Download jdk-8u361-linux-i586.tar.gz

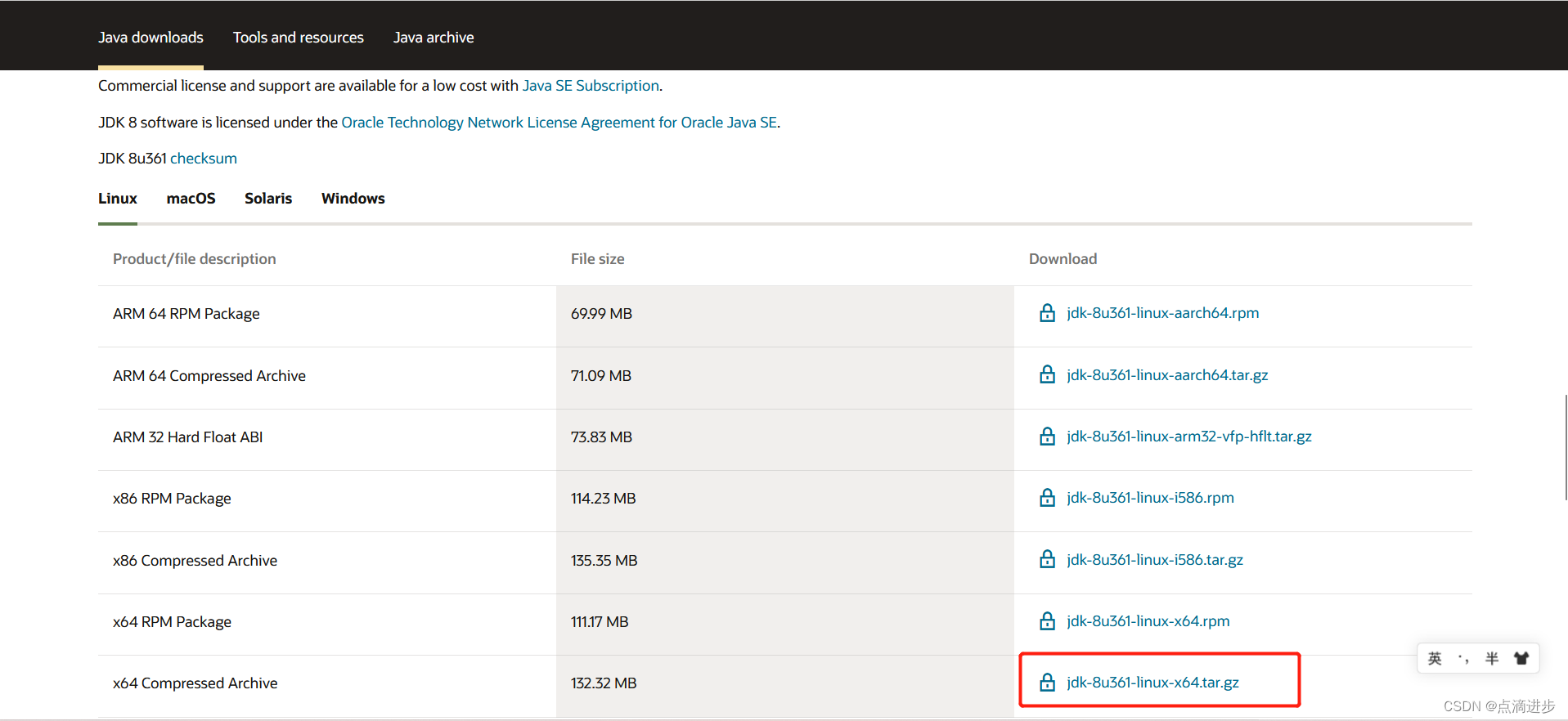click(x=1155, y=560)
